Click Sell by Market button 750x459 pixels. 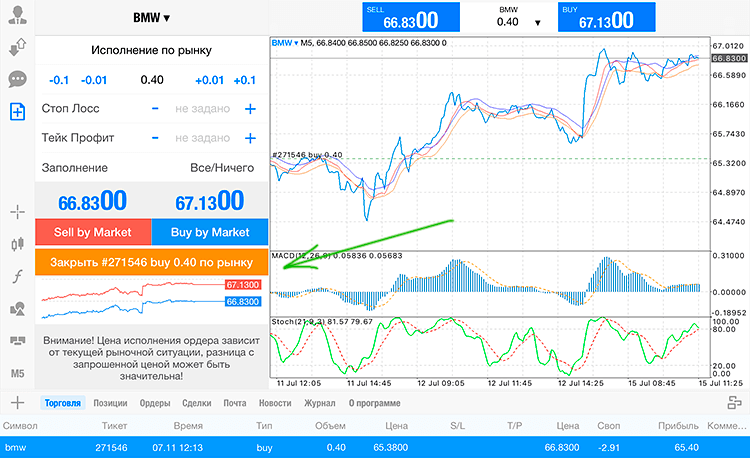93,232
